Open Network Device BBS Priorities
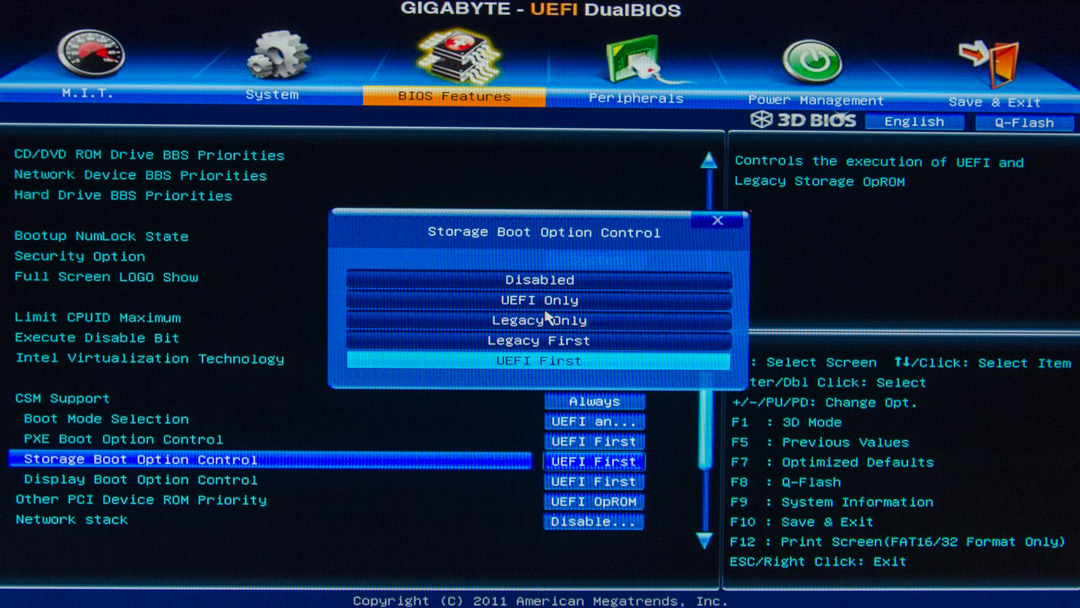The width and height of the screenshot is (1080, 608). click(x=141, y=175)
